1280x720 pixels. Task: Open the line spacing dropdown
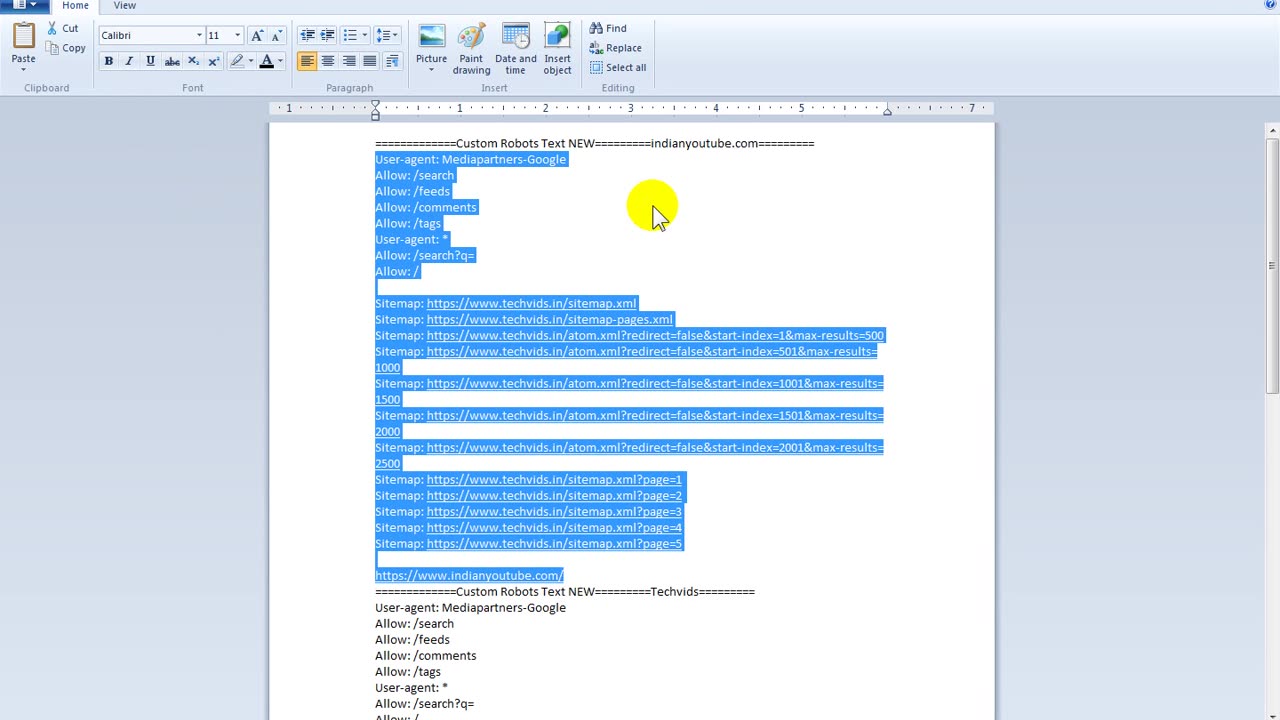point(386,35)
